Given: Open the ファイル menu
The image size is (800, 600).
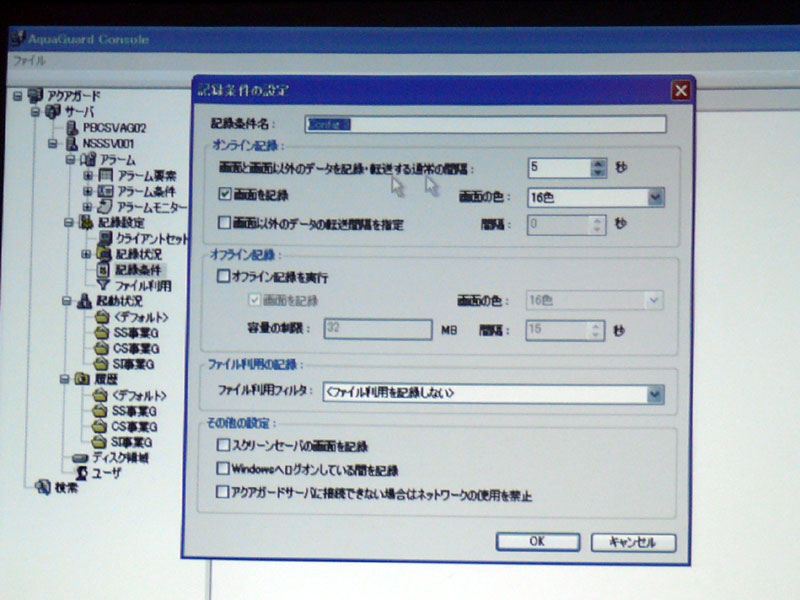Looking at the screenshot, I should point(29,60).
